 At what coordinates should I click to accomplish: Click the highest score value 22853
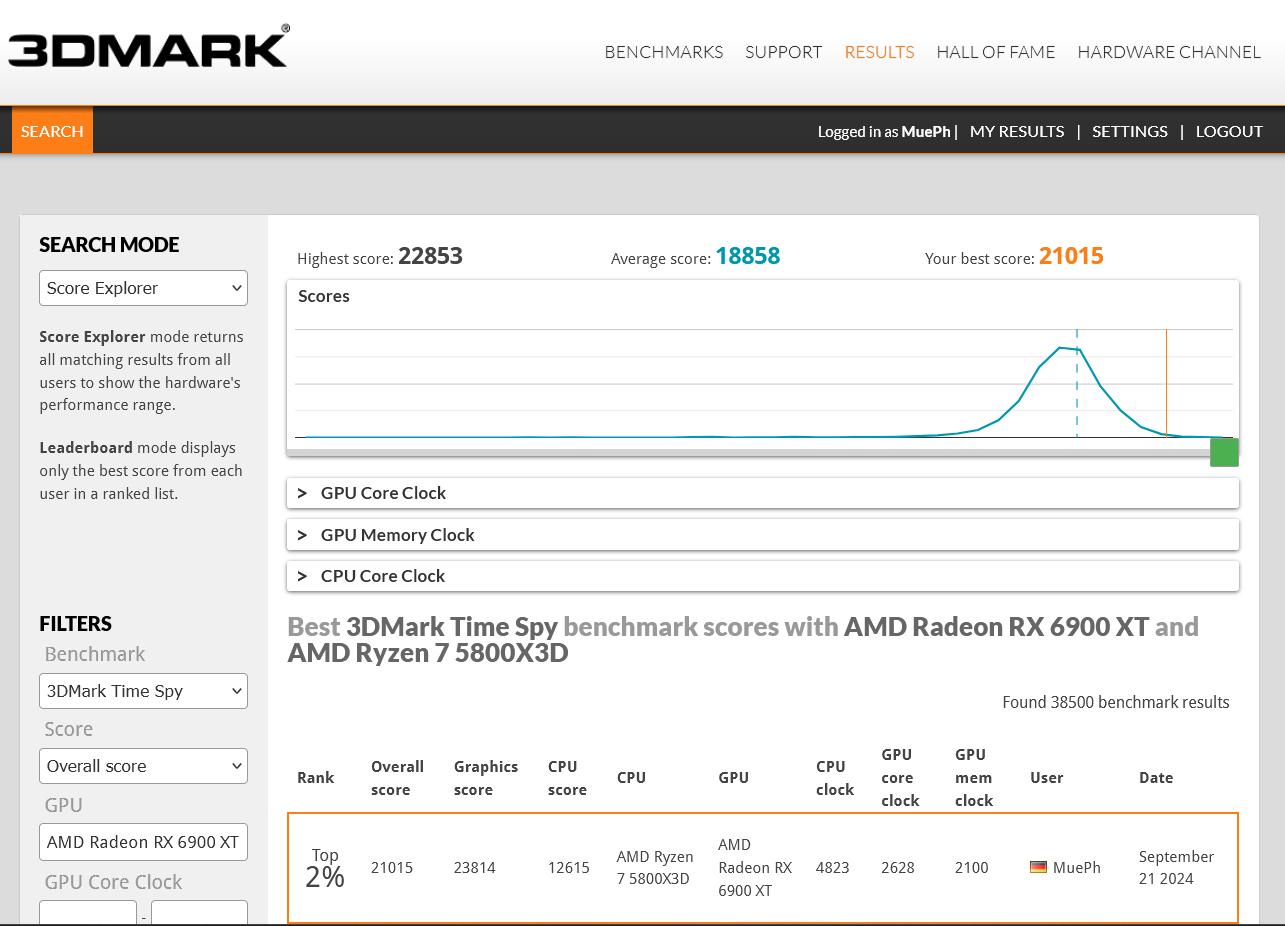click(430, 256)
